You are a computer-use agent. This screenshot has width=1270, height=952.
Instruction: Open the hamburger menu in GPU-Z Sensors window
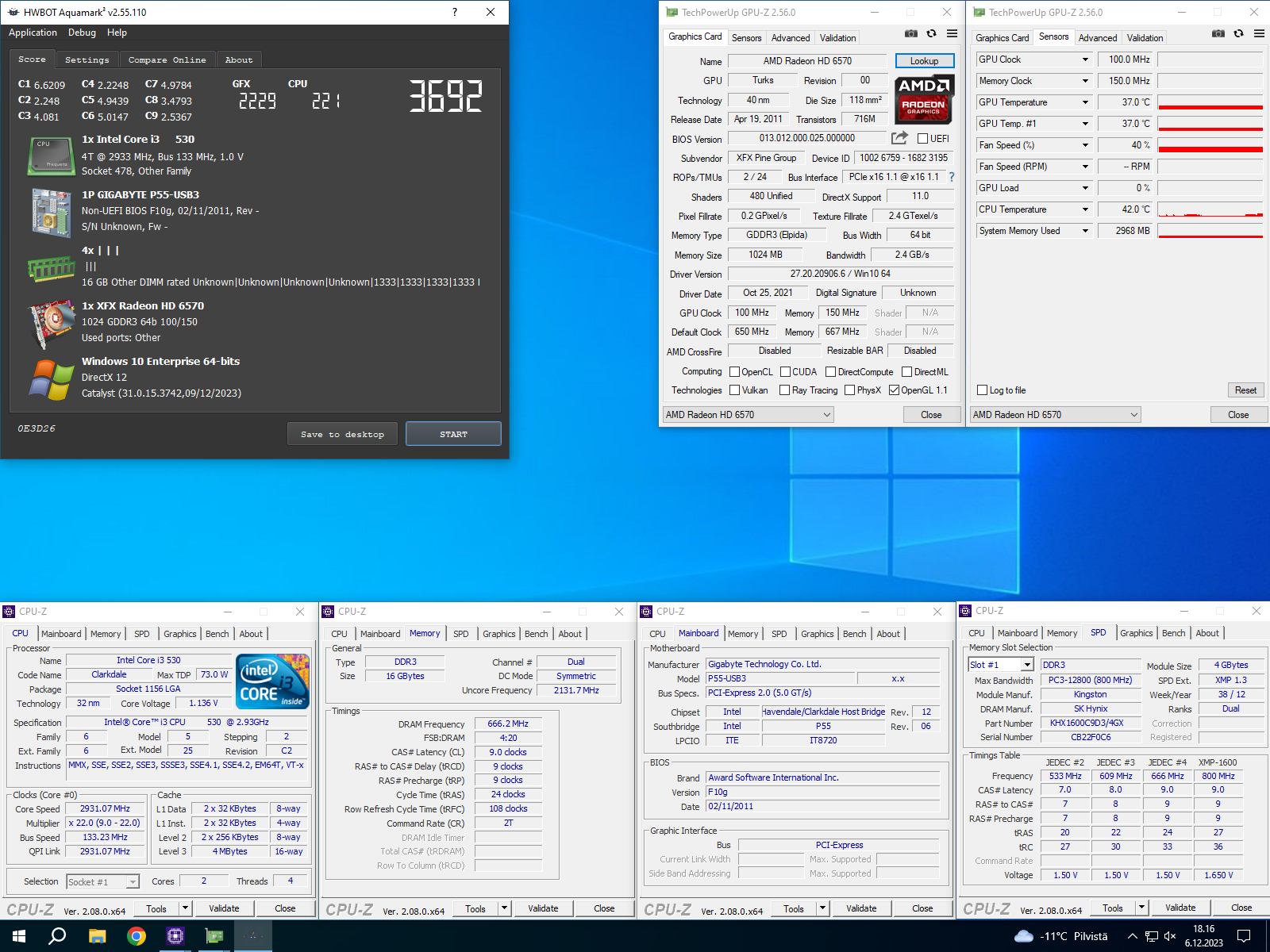pos(1259,34)
